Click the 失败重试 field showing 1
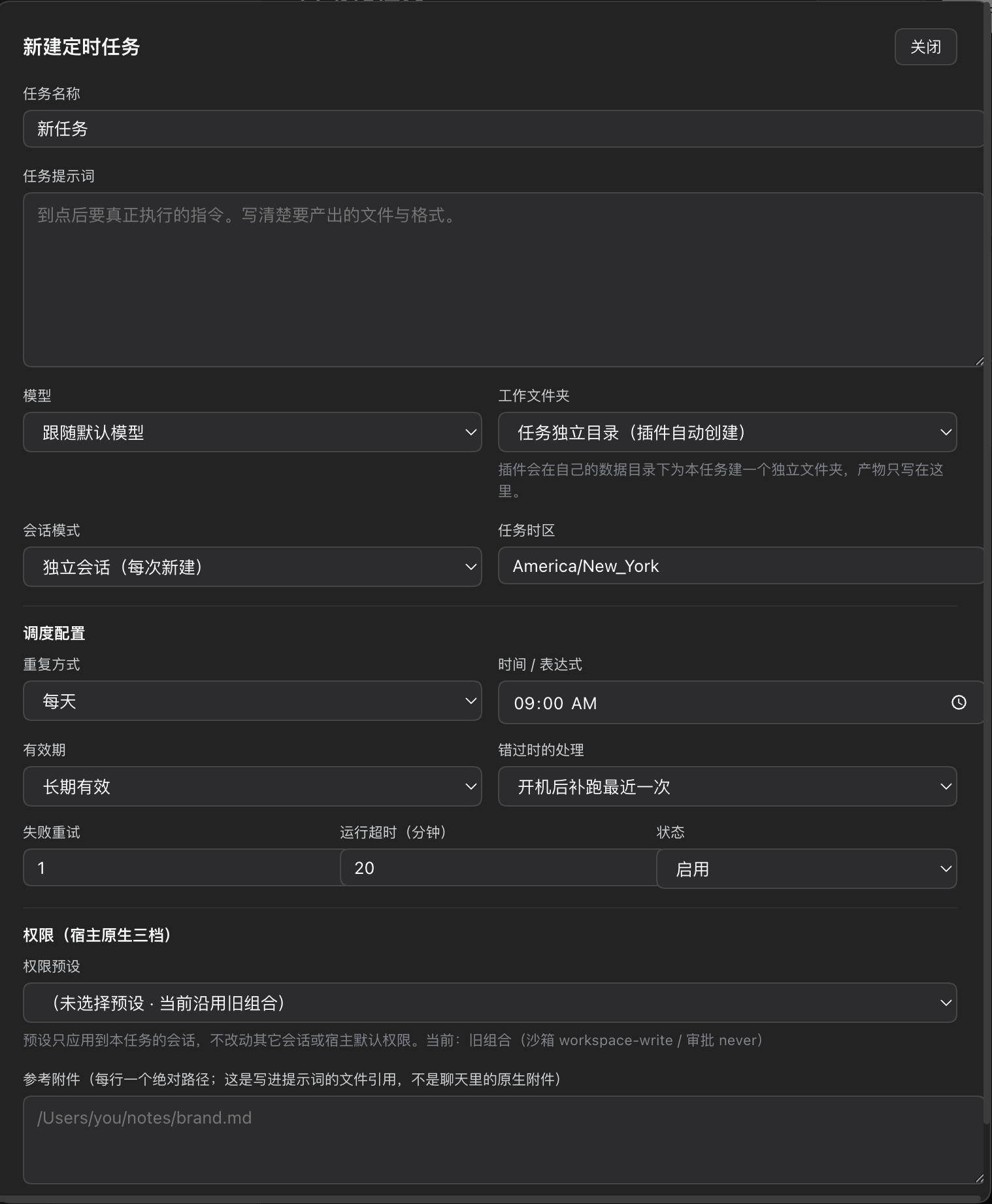This screenshot has width=992, height=1204. 182,867
